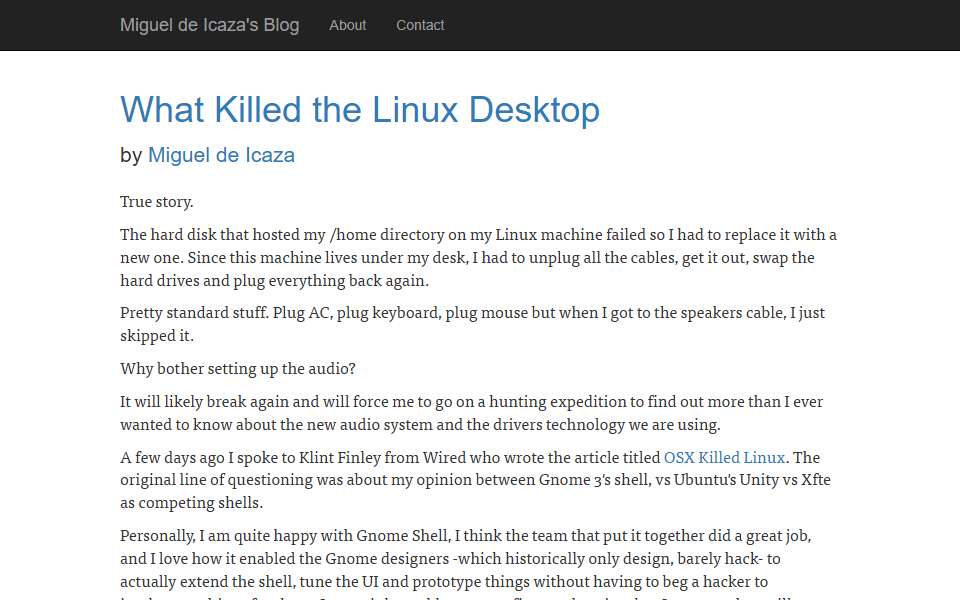This screenshot has width=960, height=600.
Task: Follow the Miguel de Icaza author link
Action: tap(221, 155)
